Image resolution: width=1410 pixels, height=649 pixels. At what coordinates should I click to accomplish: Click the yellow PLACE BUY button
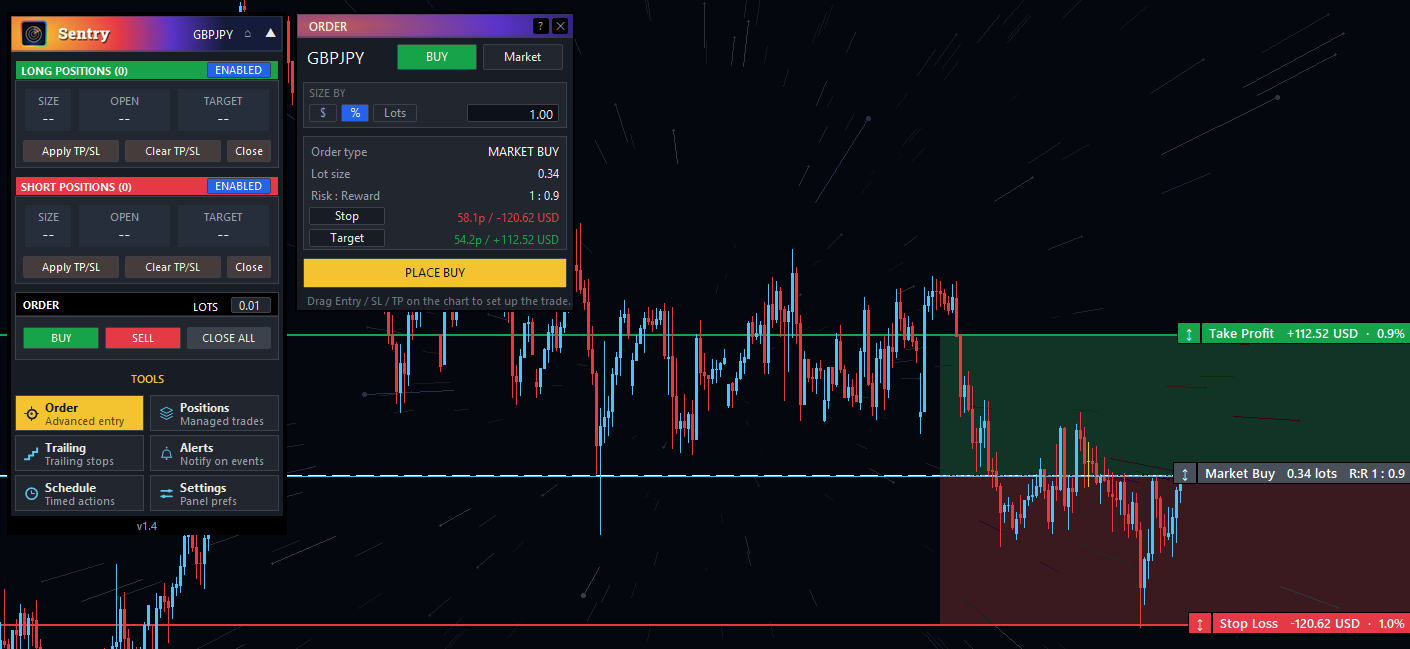click(435, 273)
